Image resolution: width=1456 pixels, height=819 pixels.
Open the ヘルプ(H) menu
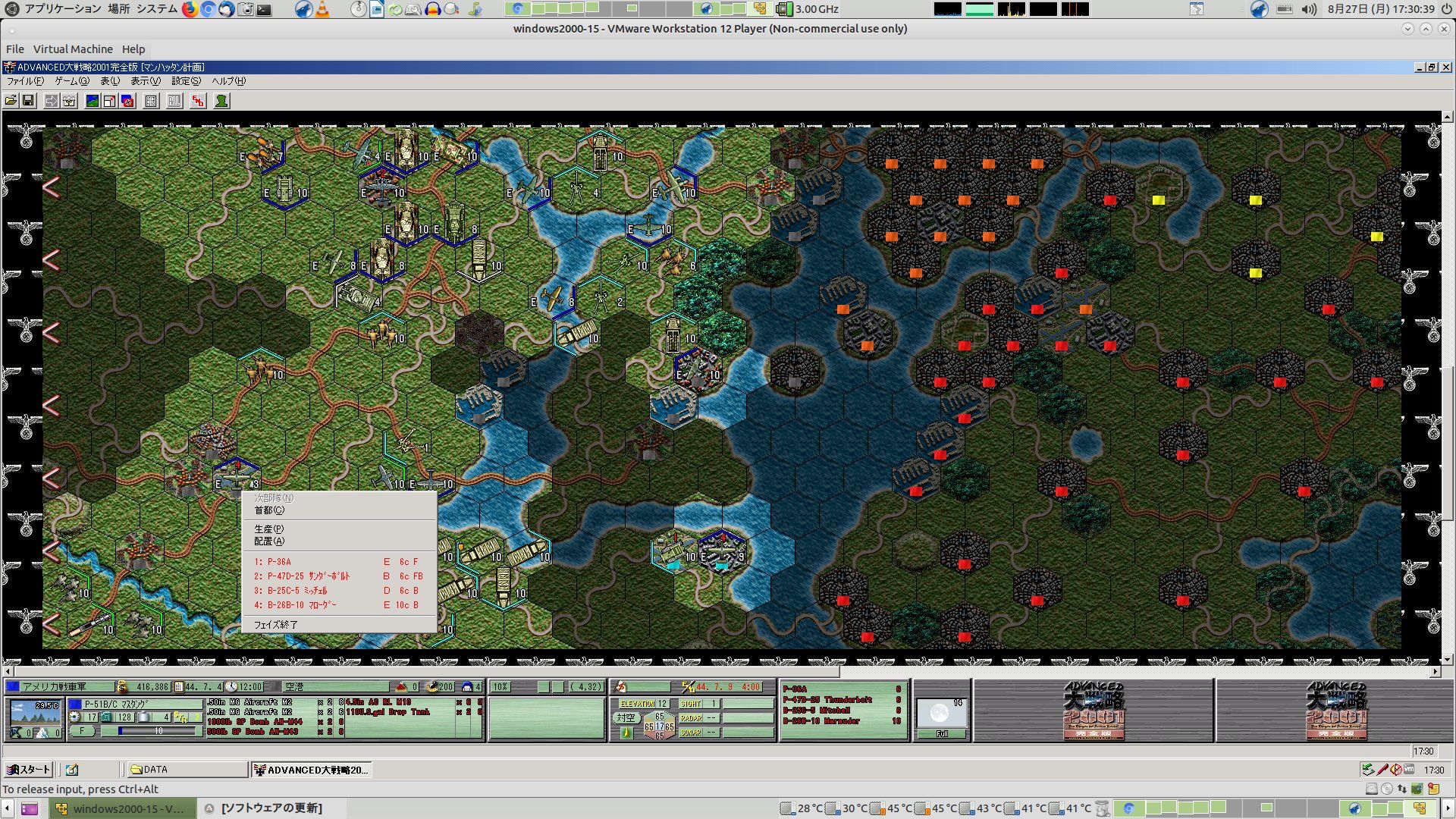click(228, 81)
